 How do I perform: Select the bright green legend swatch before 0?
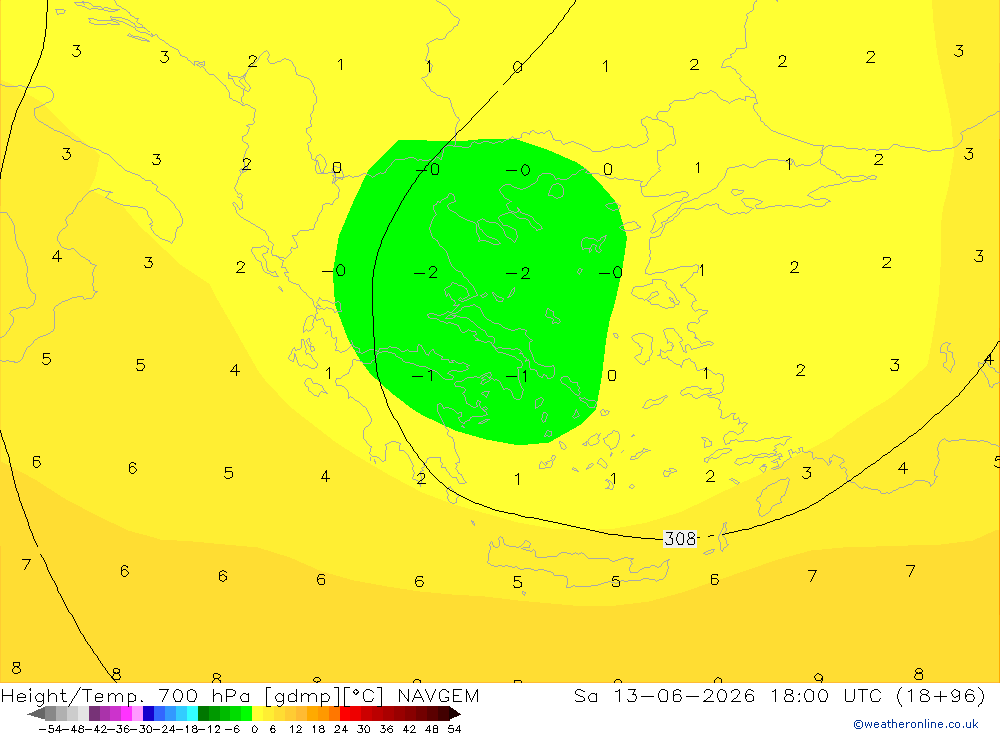246,713
